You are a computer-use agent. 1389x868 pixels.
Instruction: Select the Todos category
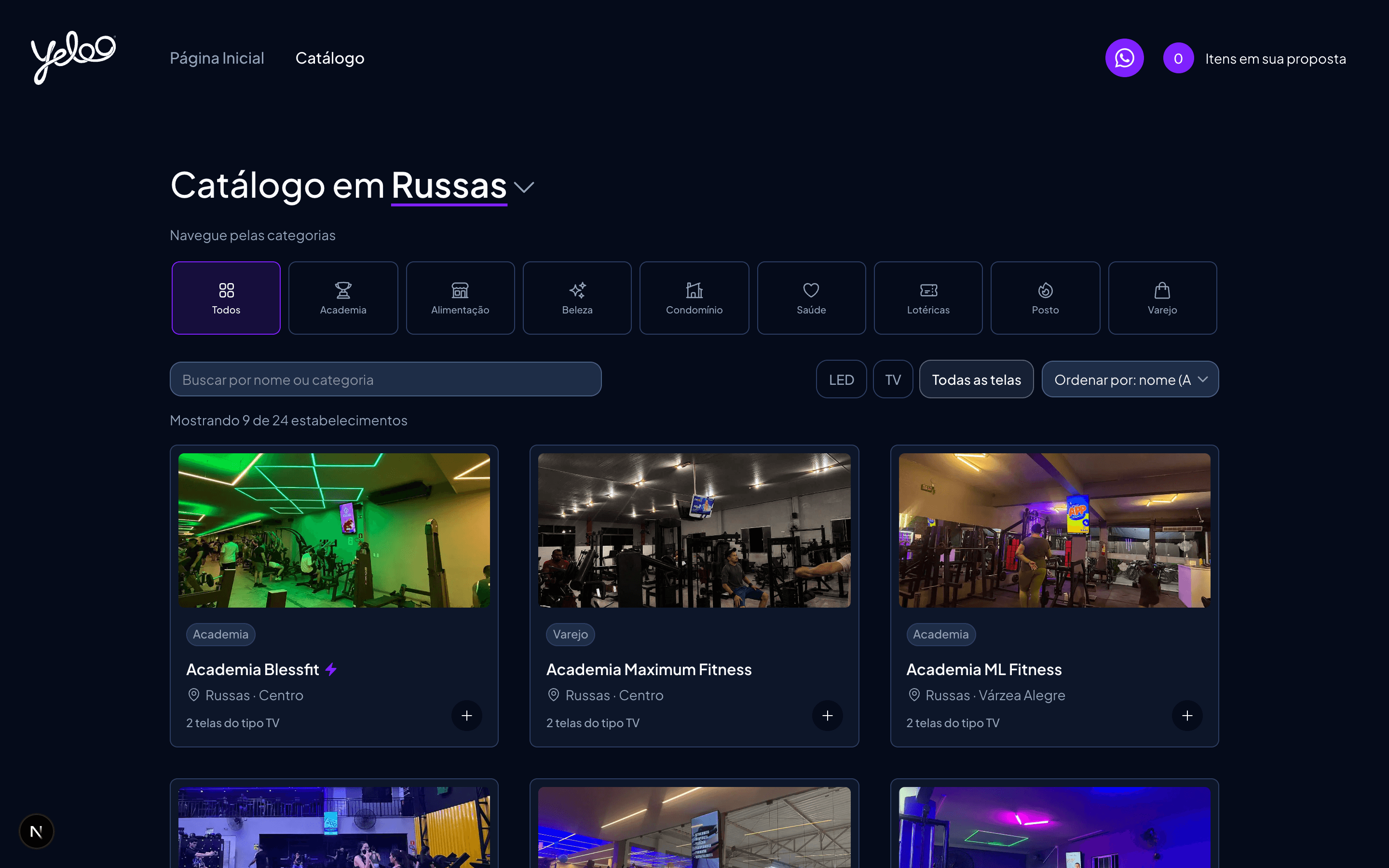226,298
